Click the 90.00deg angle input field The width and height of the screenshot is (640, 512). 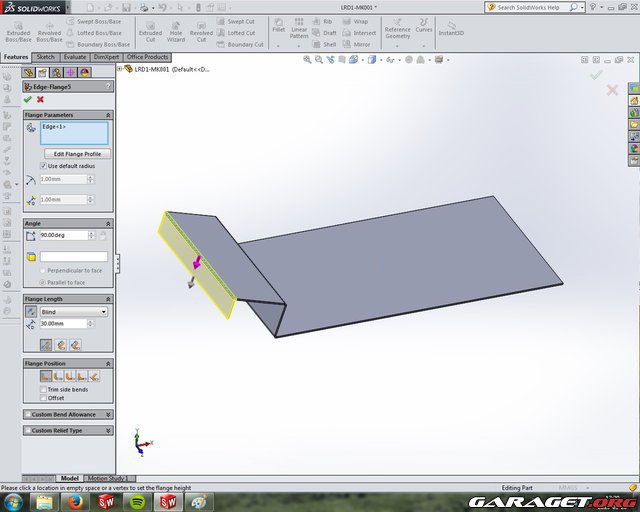click(x=63, y=235)
